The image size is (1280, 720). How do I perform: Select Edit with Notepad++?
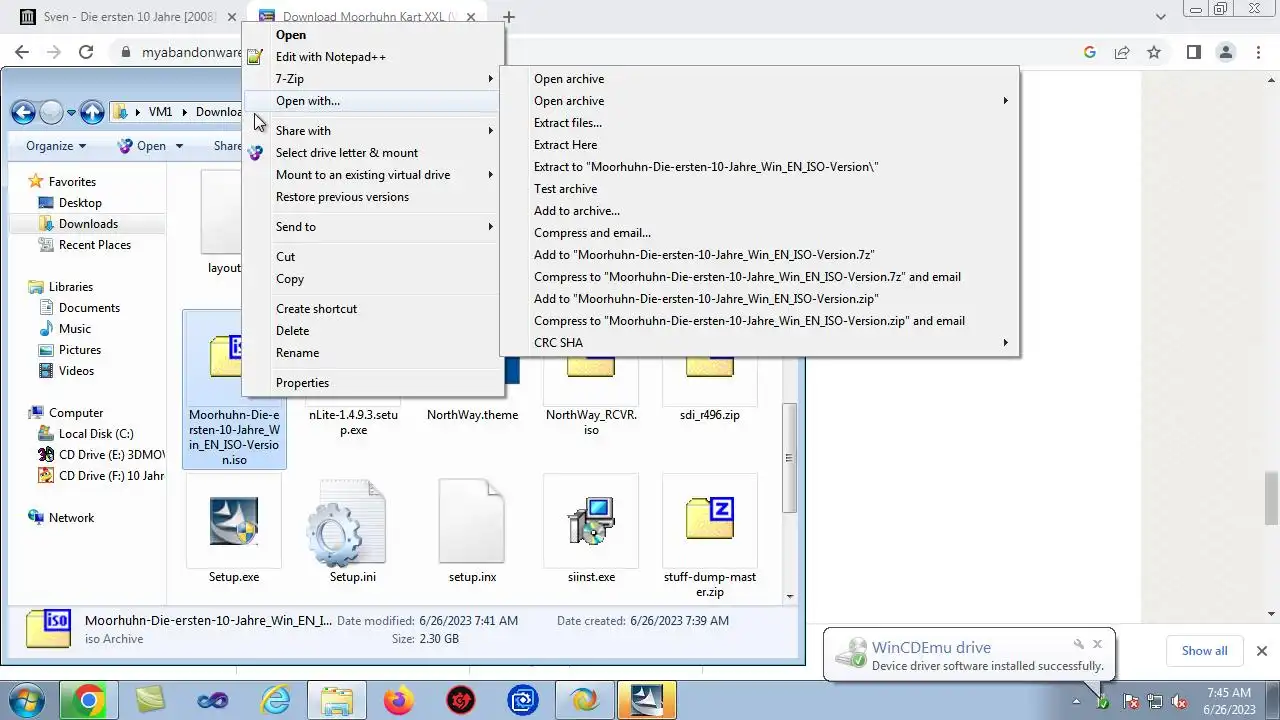point(371,57)
